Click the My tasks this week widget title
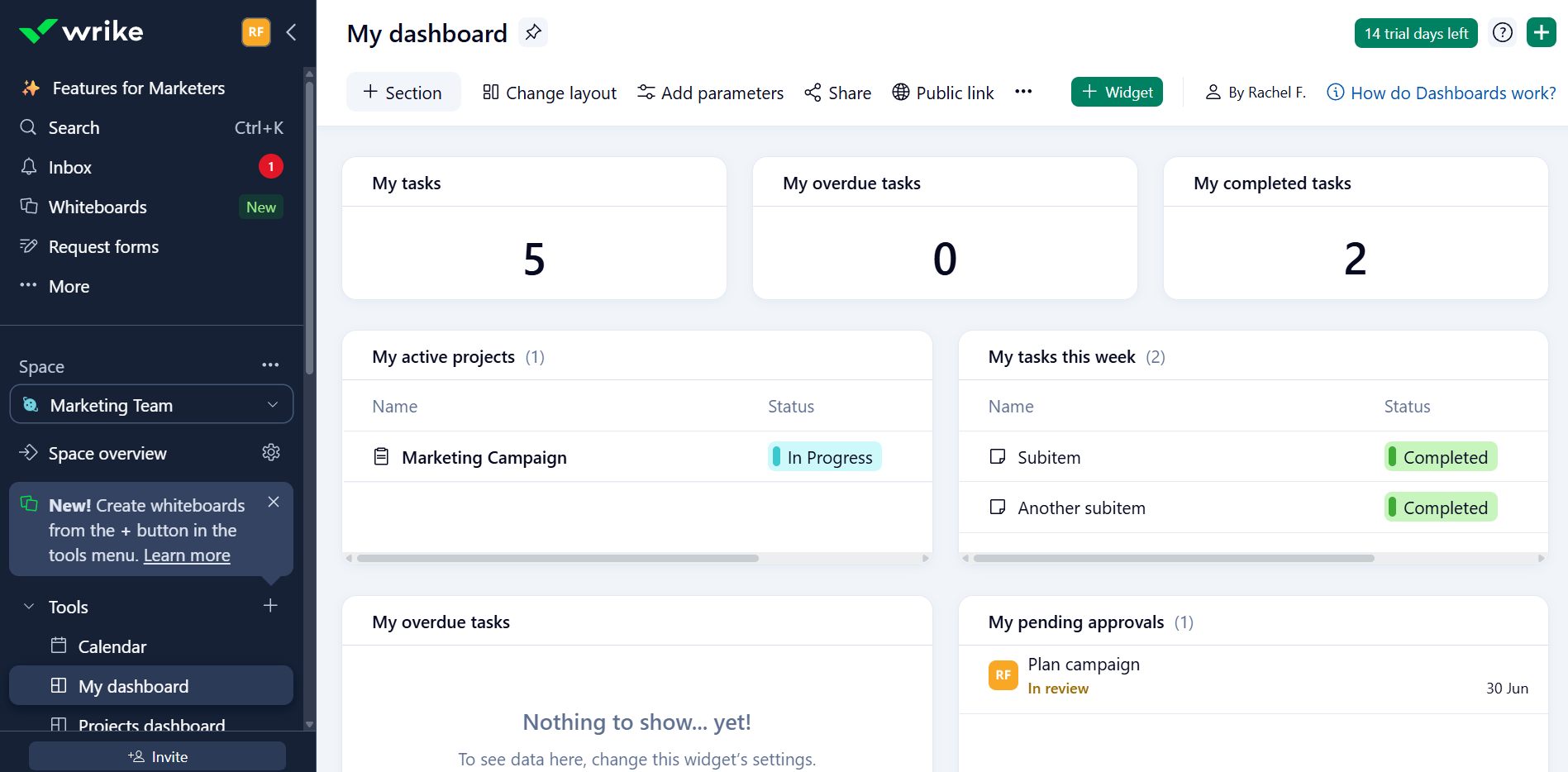 pyautogui.click(x=1061, y=357)
